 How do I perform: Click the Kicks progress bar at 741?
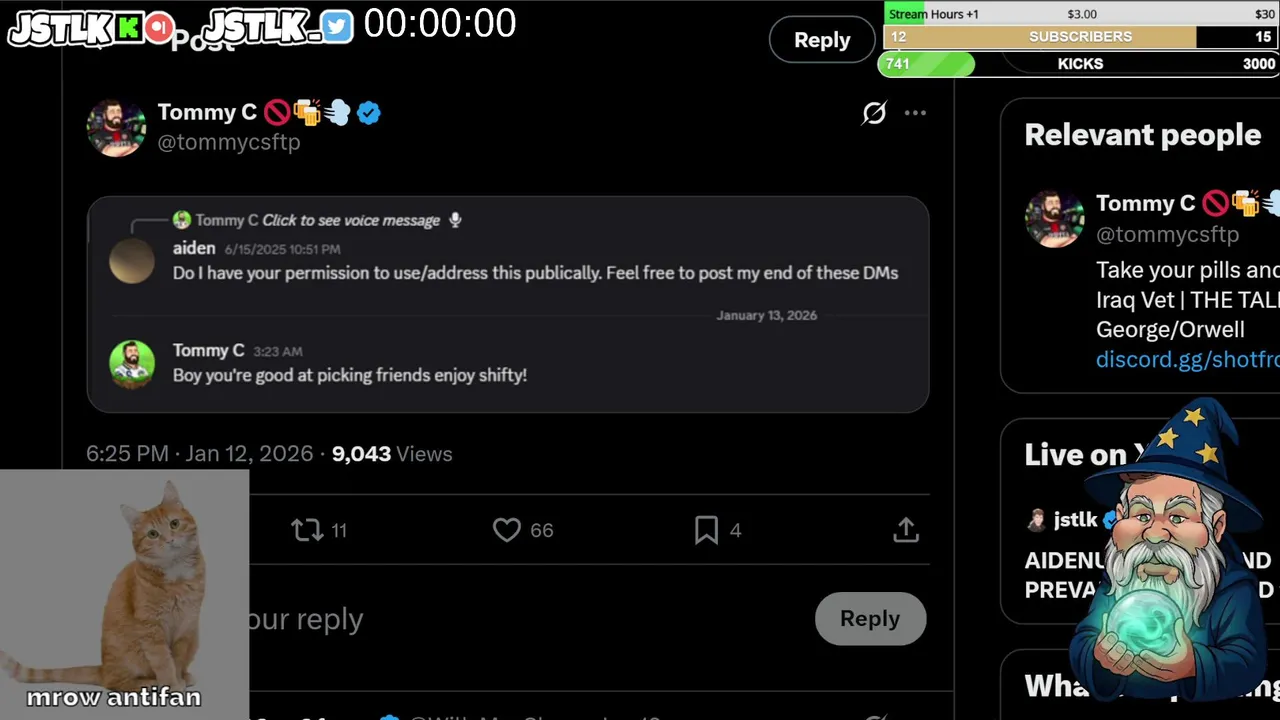925,64
